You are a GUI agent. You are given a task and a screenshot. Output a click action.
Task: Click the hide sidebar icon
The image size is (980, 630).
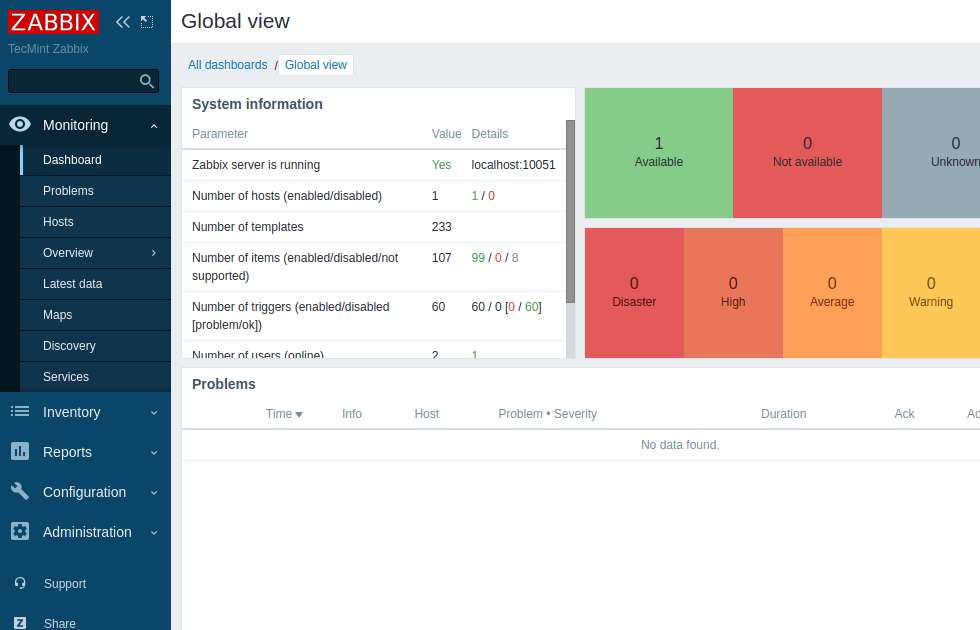coord(147,22)
